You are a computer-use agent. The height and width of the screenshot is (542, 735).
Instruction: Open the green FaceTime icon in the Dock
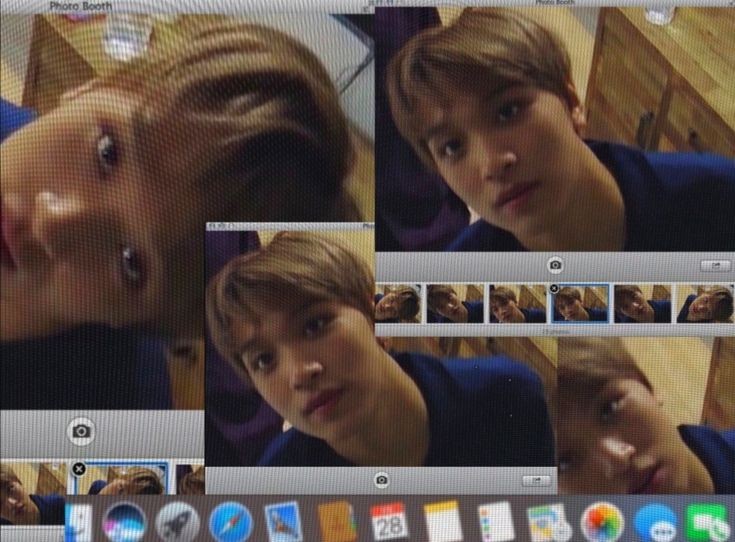click(708, 522)
